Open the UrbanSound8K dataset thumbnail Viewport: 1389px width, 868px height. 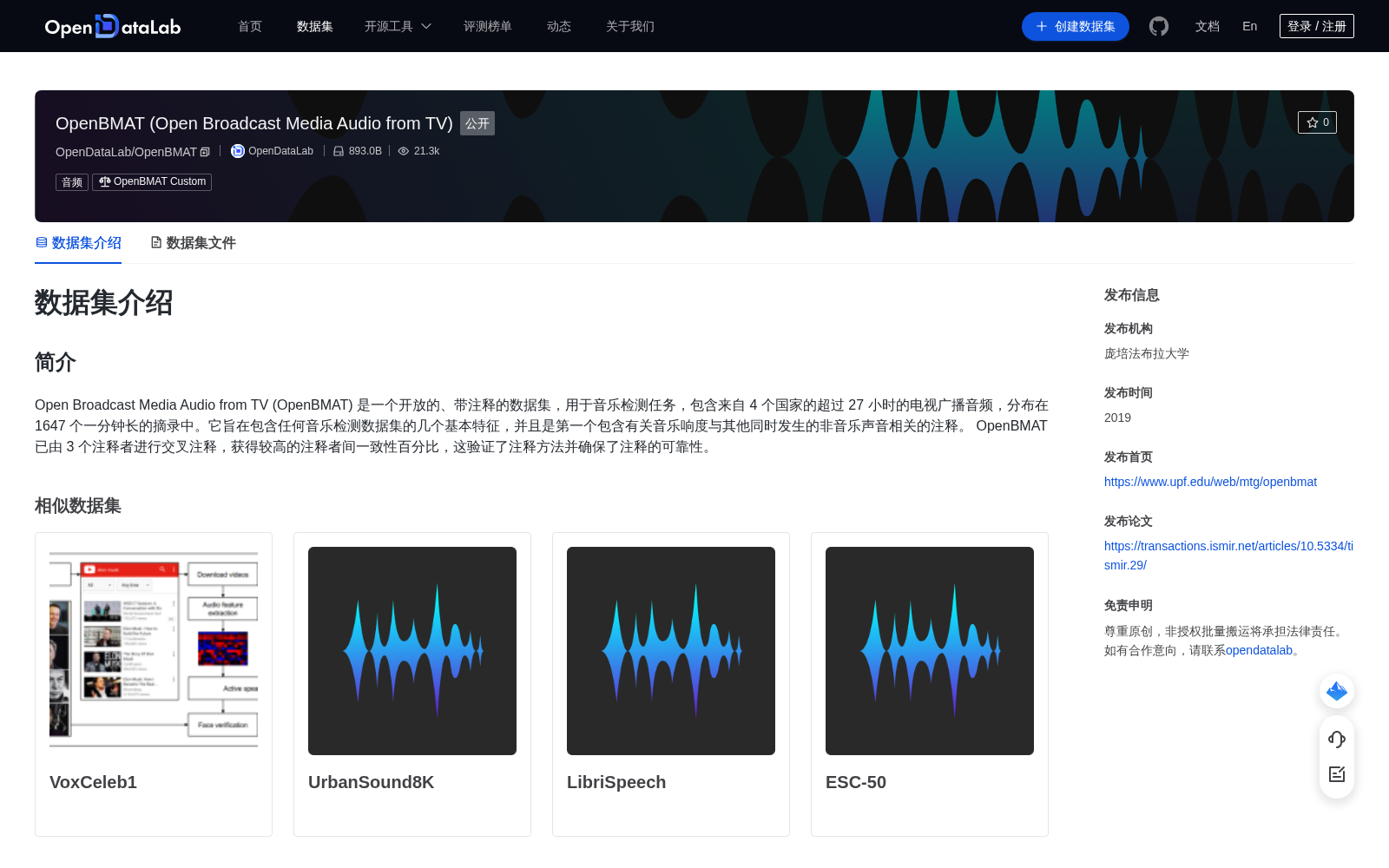412,651
